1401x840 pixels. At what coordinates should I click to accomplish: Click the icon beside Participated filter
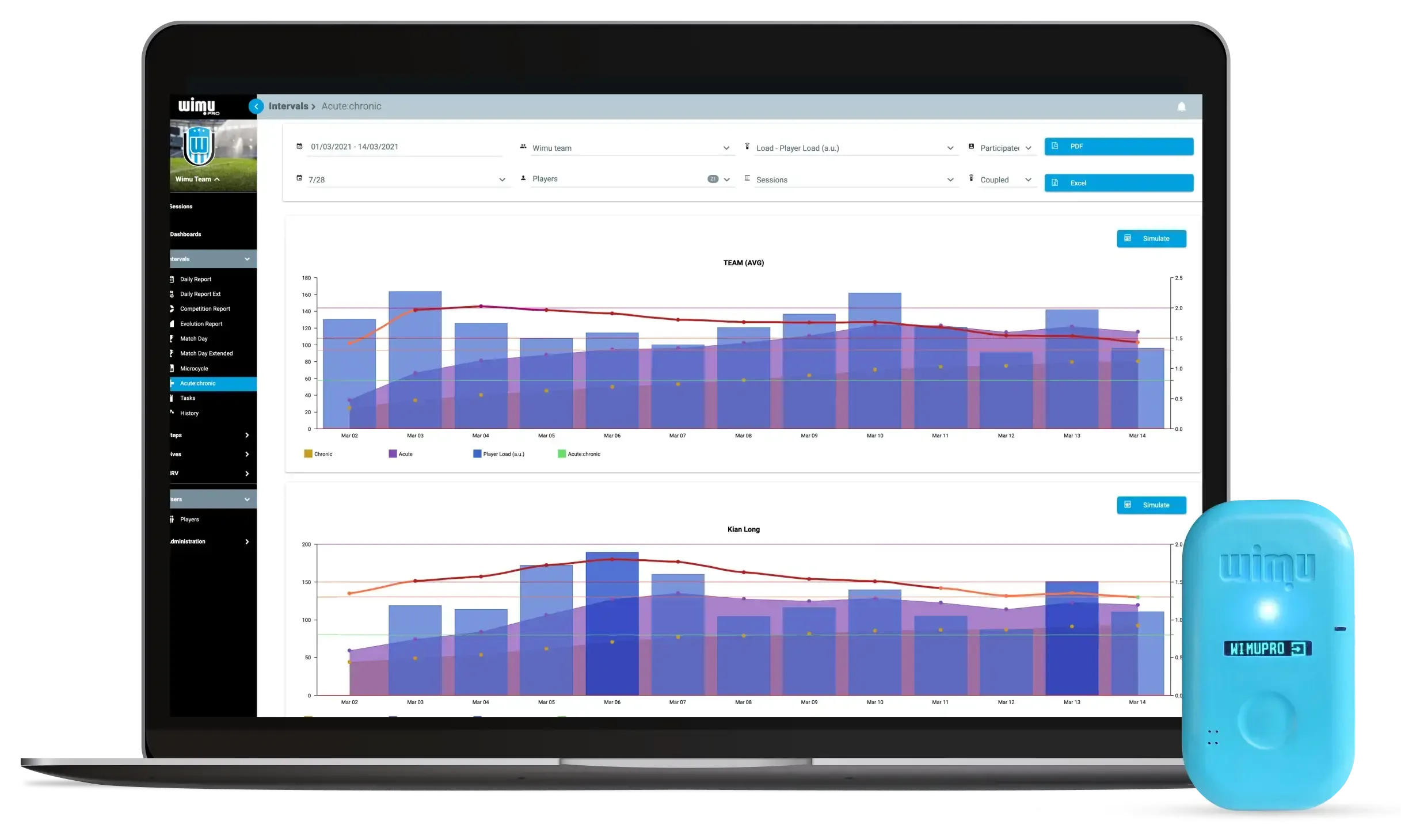971,147
